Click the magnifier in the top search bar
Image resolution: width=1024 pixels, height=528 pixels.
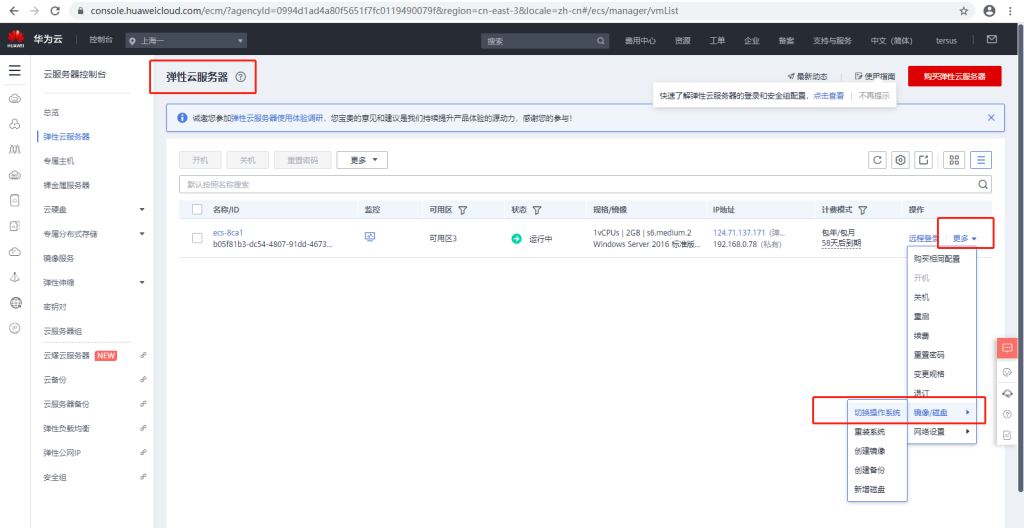tap(601, 41)
